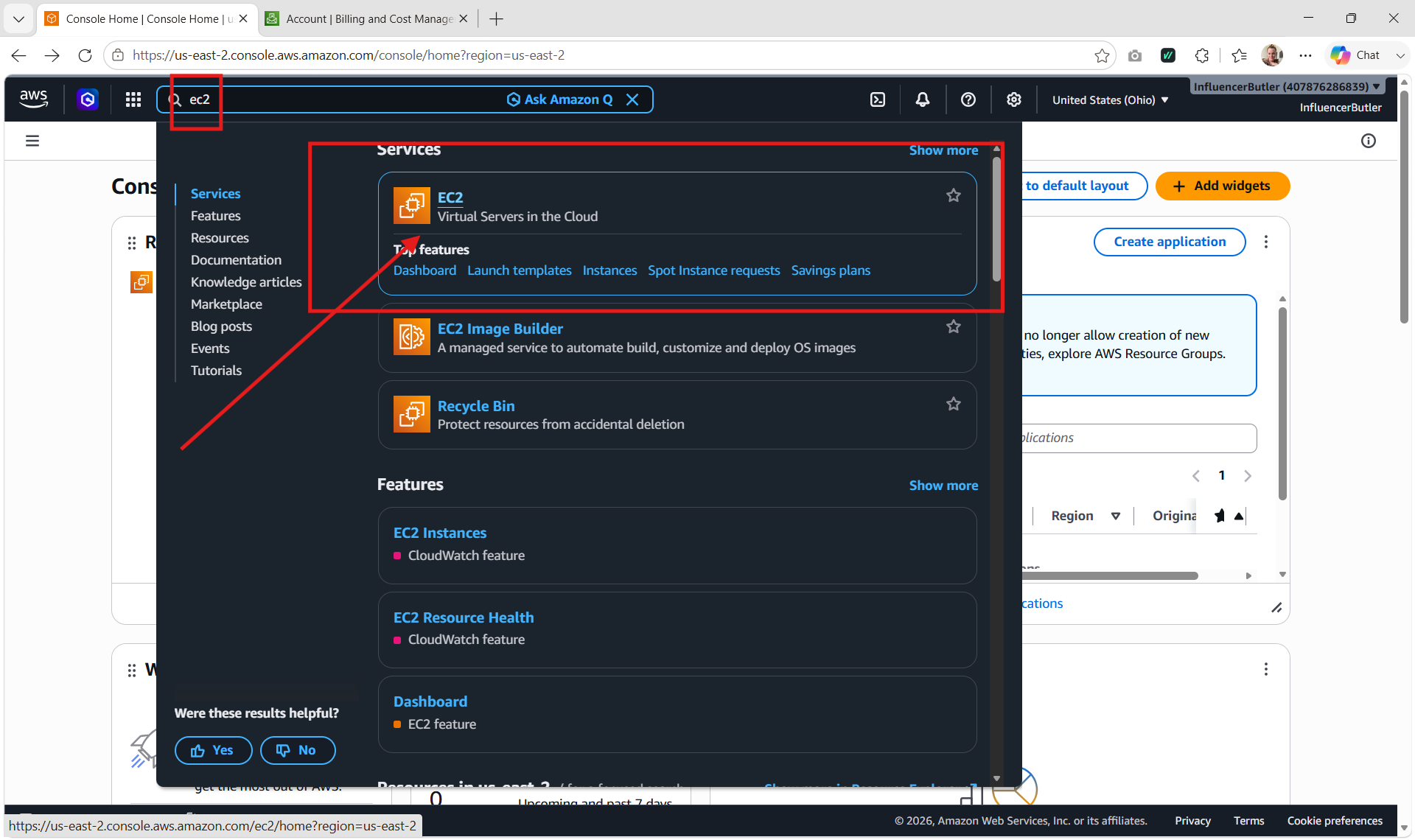Screen dimensions: 1415x840
Task: Show more Services results
Action: 943,150
